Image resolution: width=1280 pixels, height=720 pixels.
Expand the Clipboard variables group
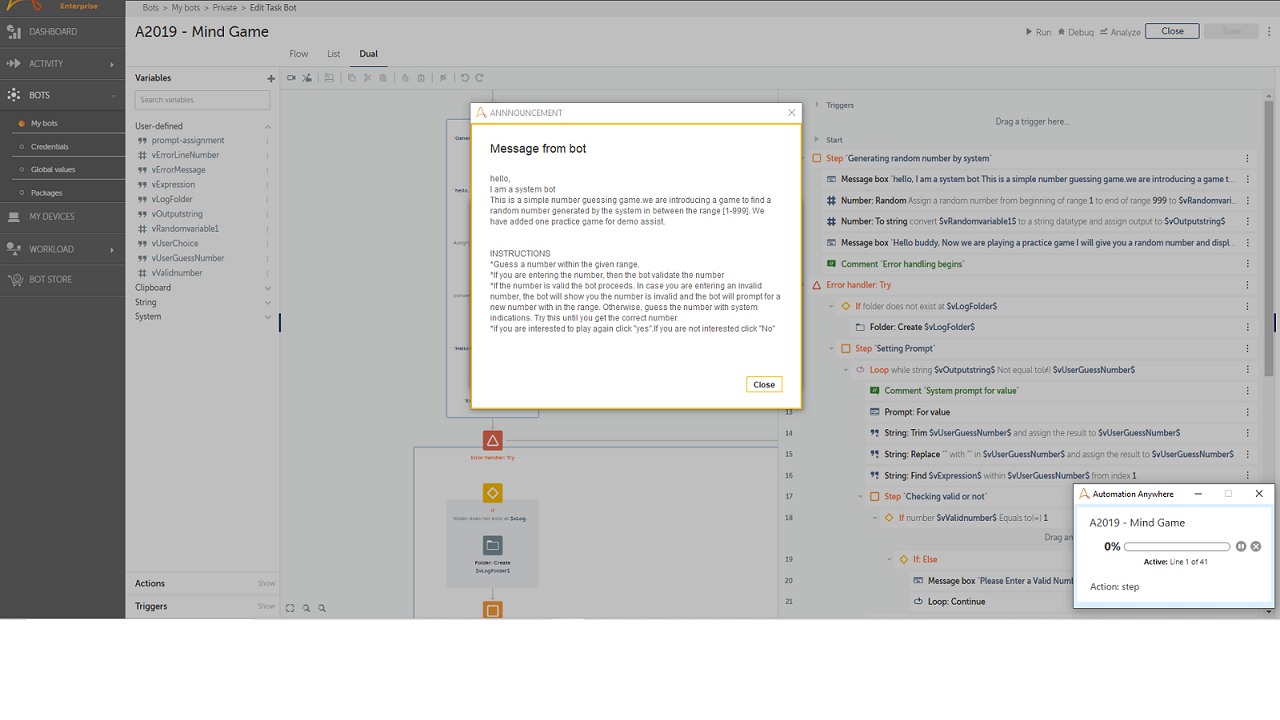pos(267,288)
